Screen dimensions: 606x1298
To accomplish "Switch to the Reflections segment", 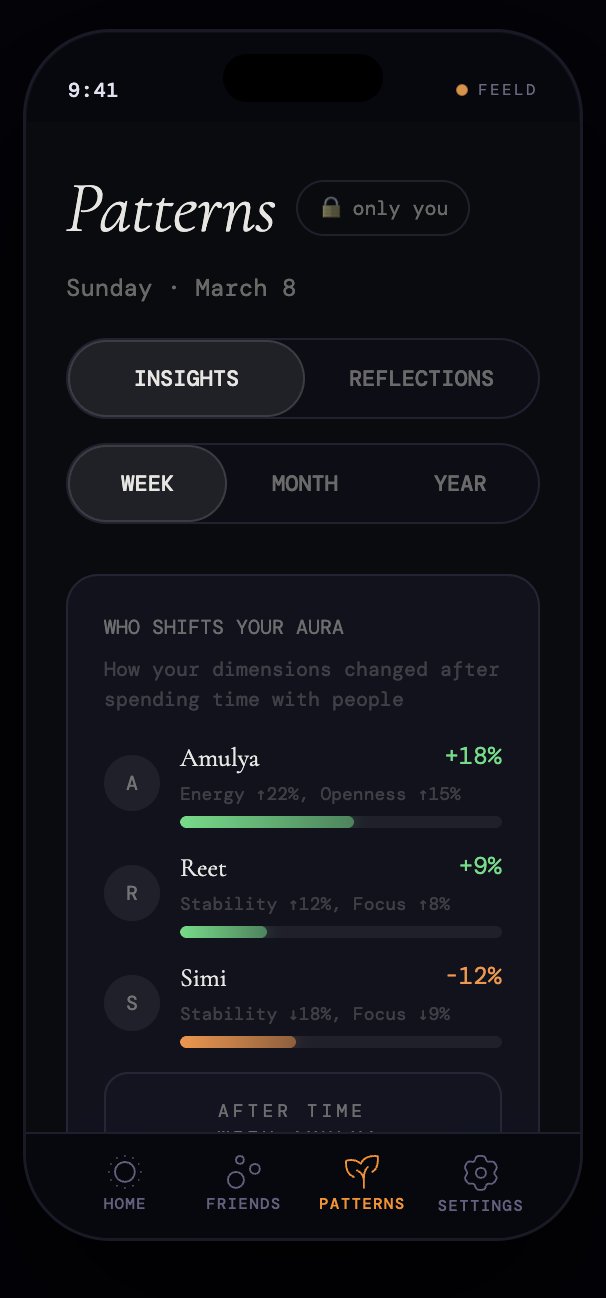I will coord(421,378).
